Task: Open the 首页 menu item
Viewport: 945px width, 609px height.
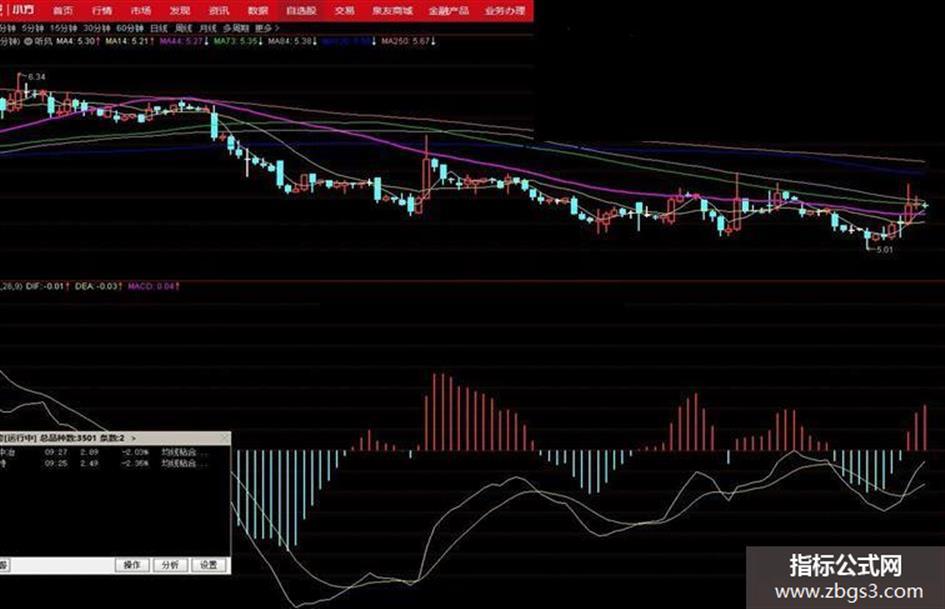Action: [x=63, y=10]
